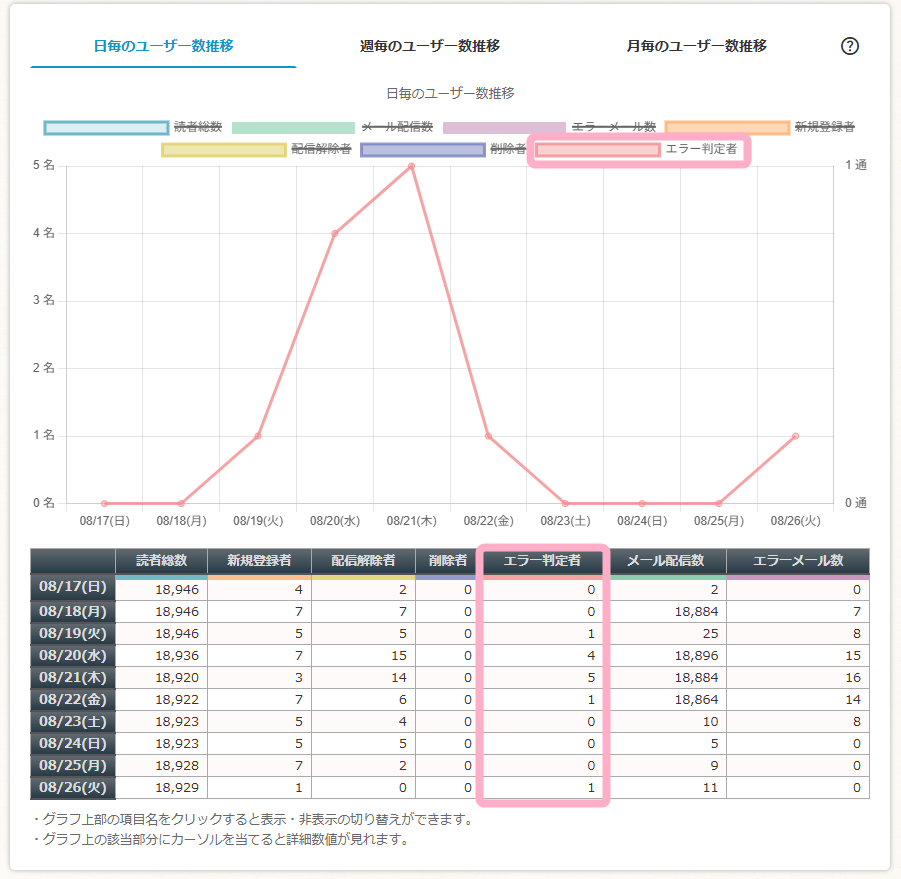Select the 08/18(月) table row header
The image size is (901, 879).
[73, 611]
